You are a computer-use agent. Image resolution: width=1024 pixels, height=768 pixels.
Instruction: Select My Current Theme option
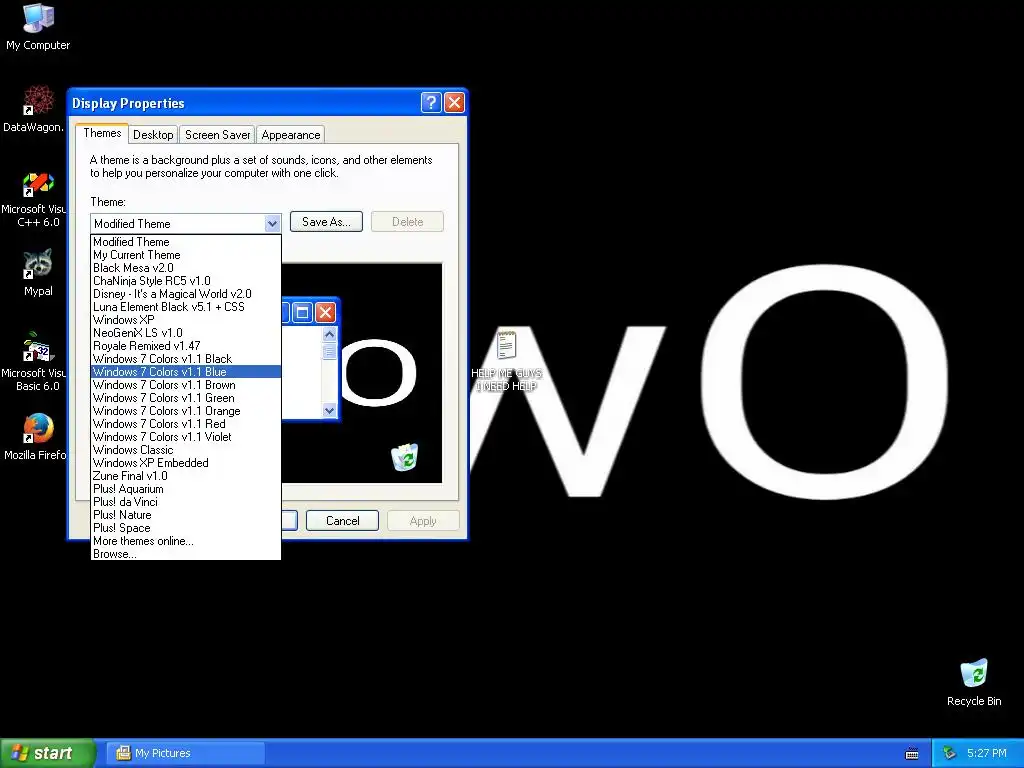185,255
